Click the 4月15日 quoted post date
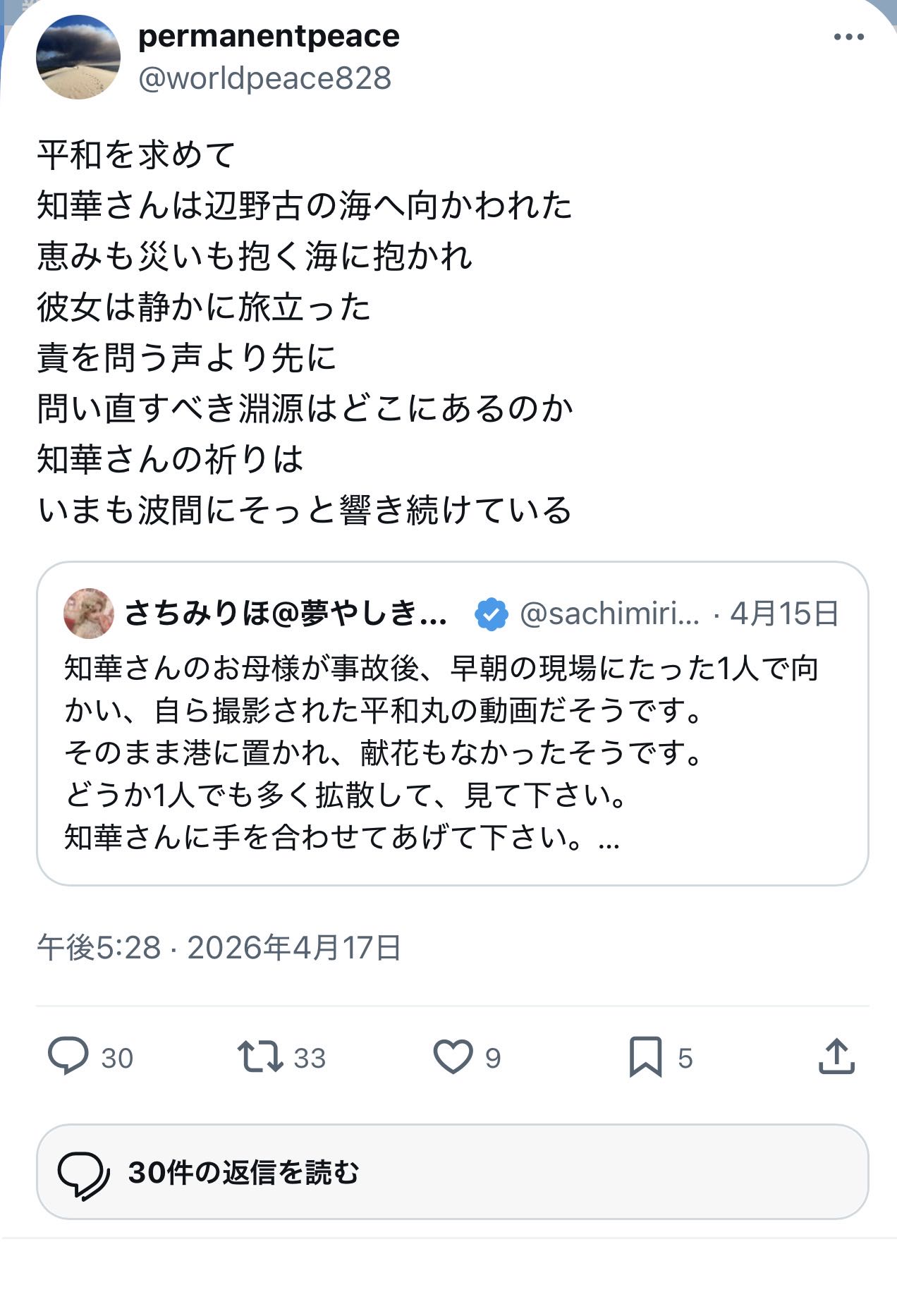The height and width of the screenshot is (1316, 897). (x=784, y=614)
